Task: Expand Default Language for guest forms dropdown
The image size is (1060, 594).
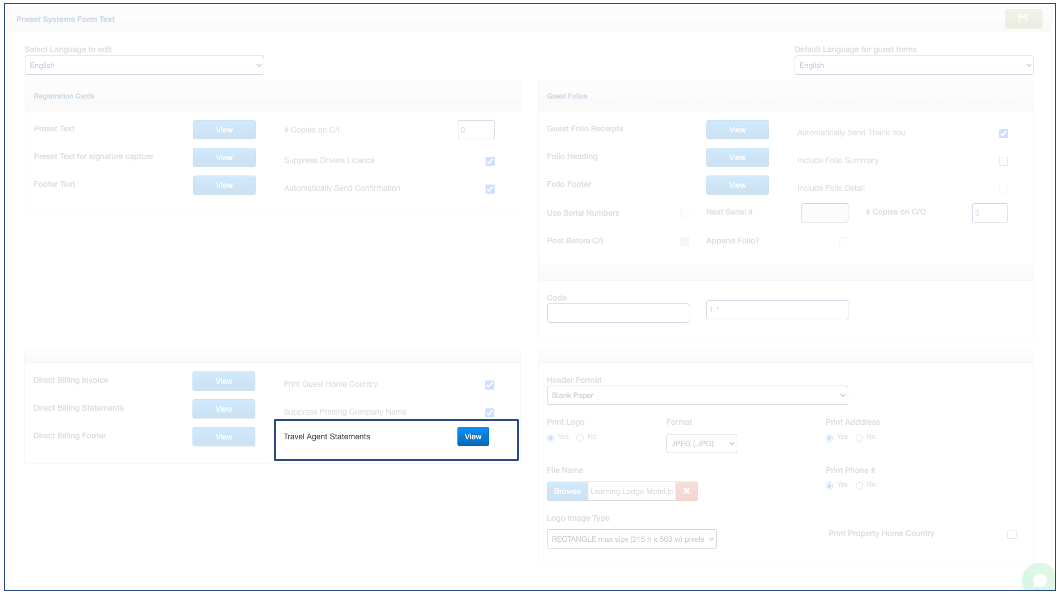Action: tap(913, 65)
